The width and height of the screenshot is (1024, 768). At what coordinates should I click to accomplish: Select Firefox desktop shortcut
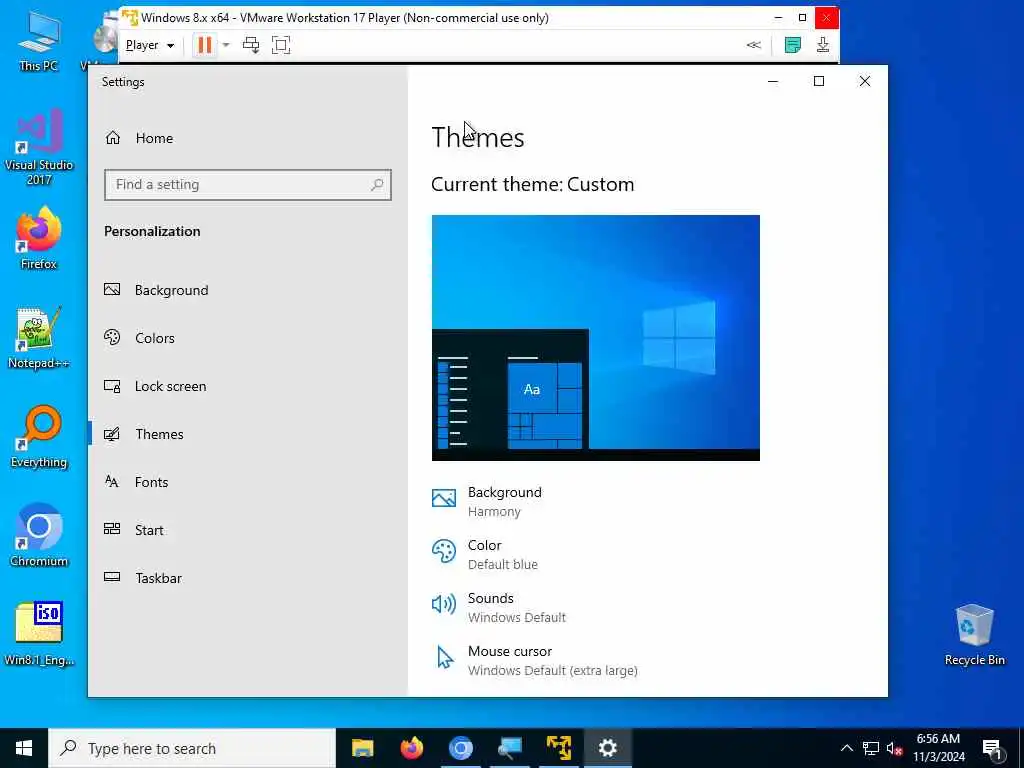click(x=39, y=239)
